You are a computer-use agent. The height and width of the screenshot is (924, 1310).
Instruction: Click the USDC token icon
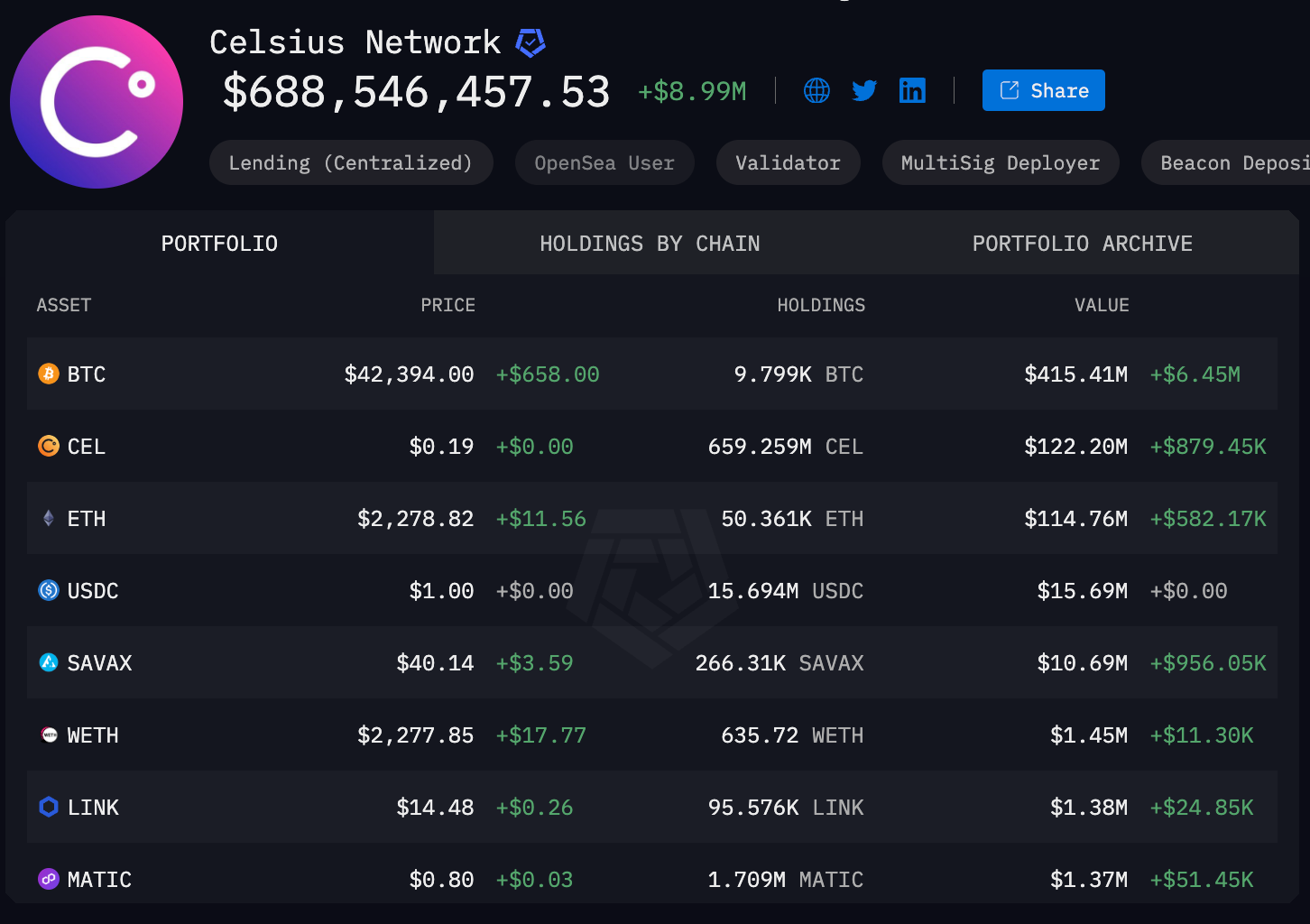click(x=49, y=590)
